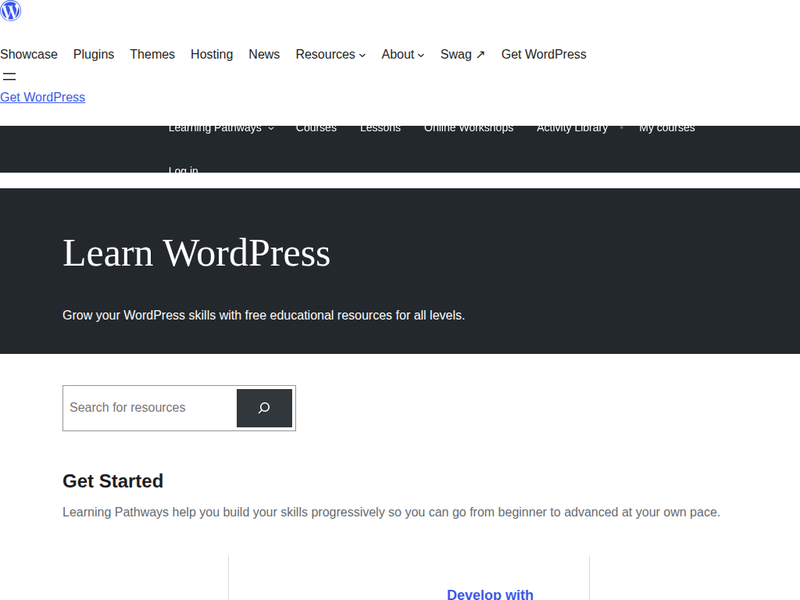This screenshot has height=600, width=800.
Task: Click the Get Started heading
Action: point(113,481)
